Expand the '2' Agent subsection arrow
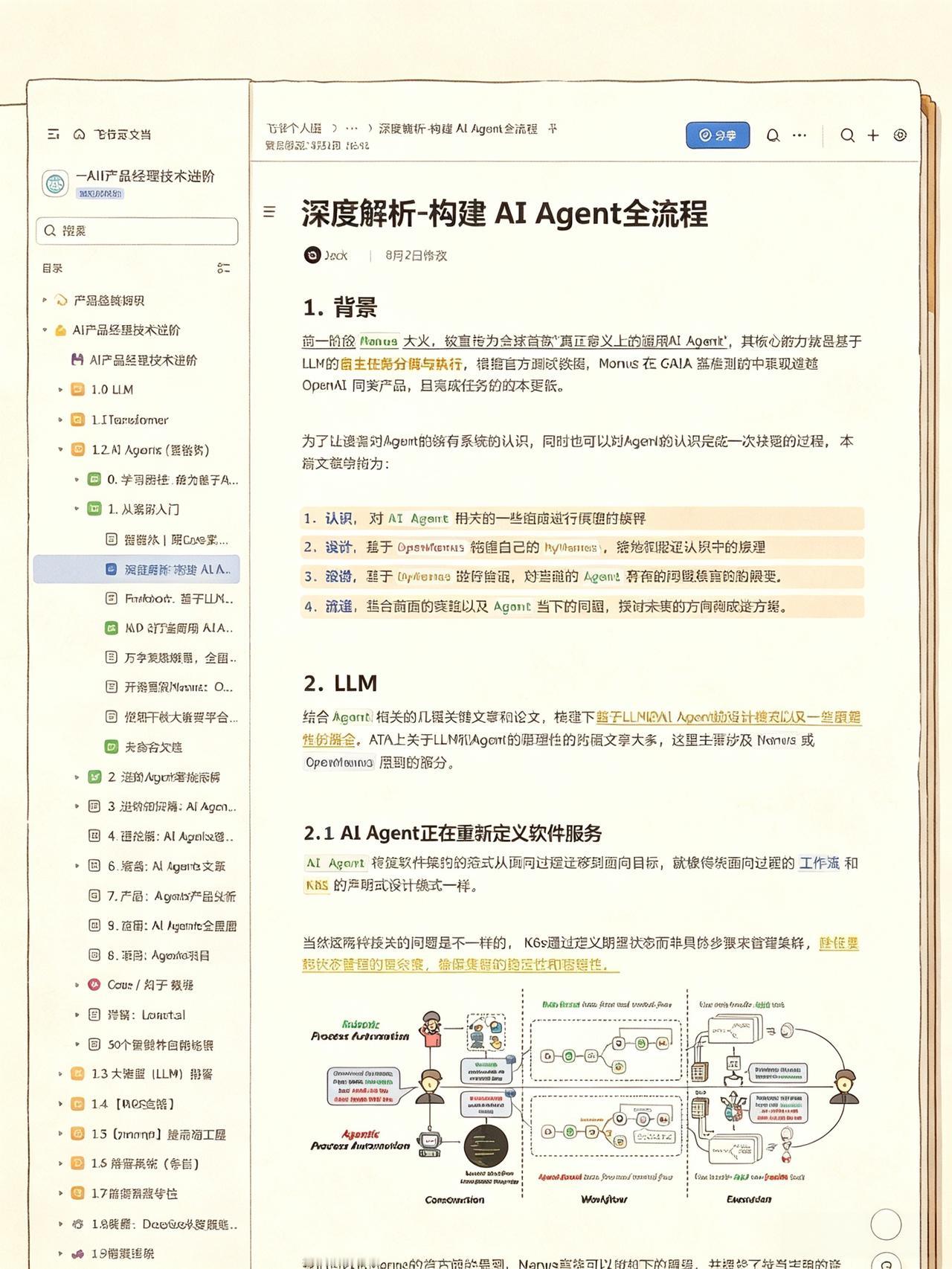The image size is (952, 1269). [x=77, y=777]
